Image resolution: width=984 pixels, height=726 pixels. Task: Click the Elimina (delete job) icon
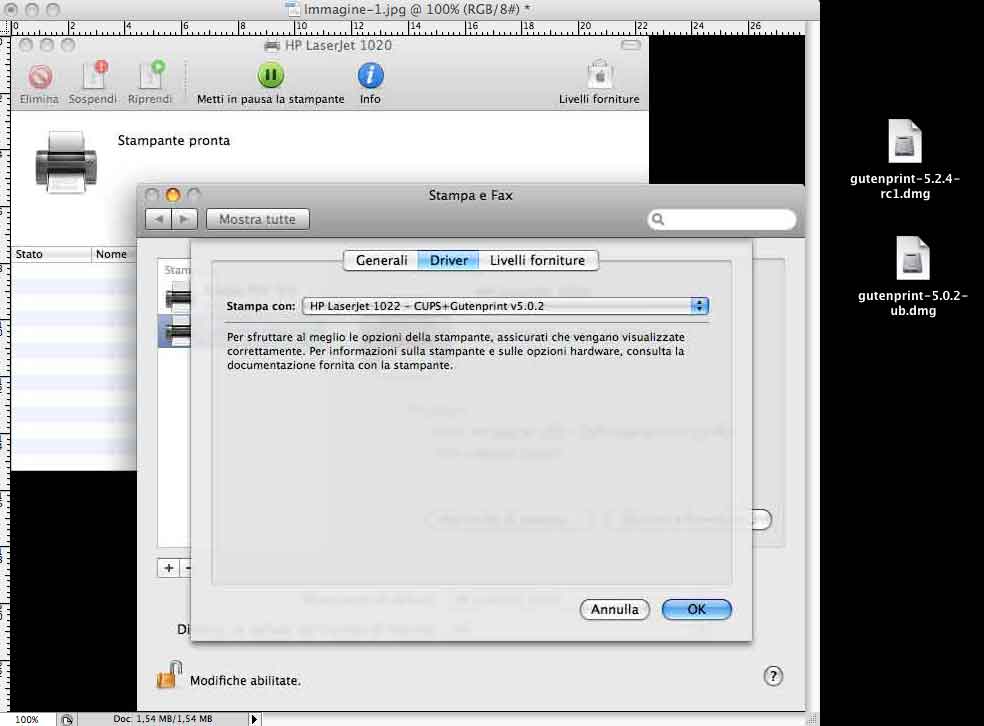tap(40, 77)
